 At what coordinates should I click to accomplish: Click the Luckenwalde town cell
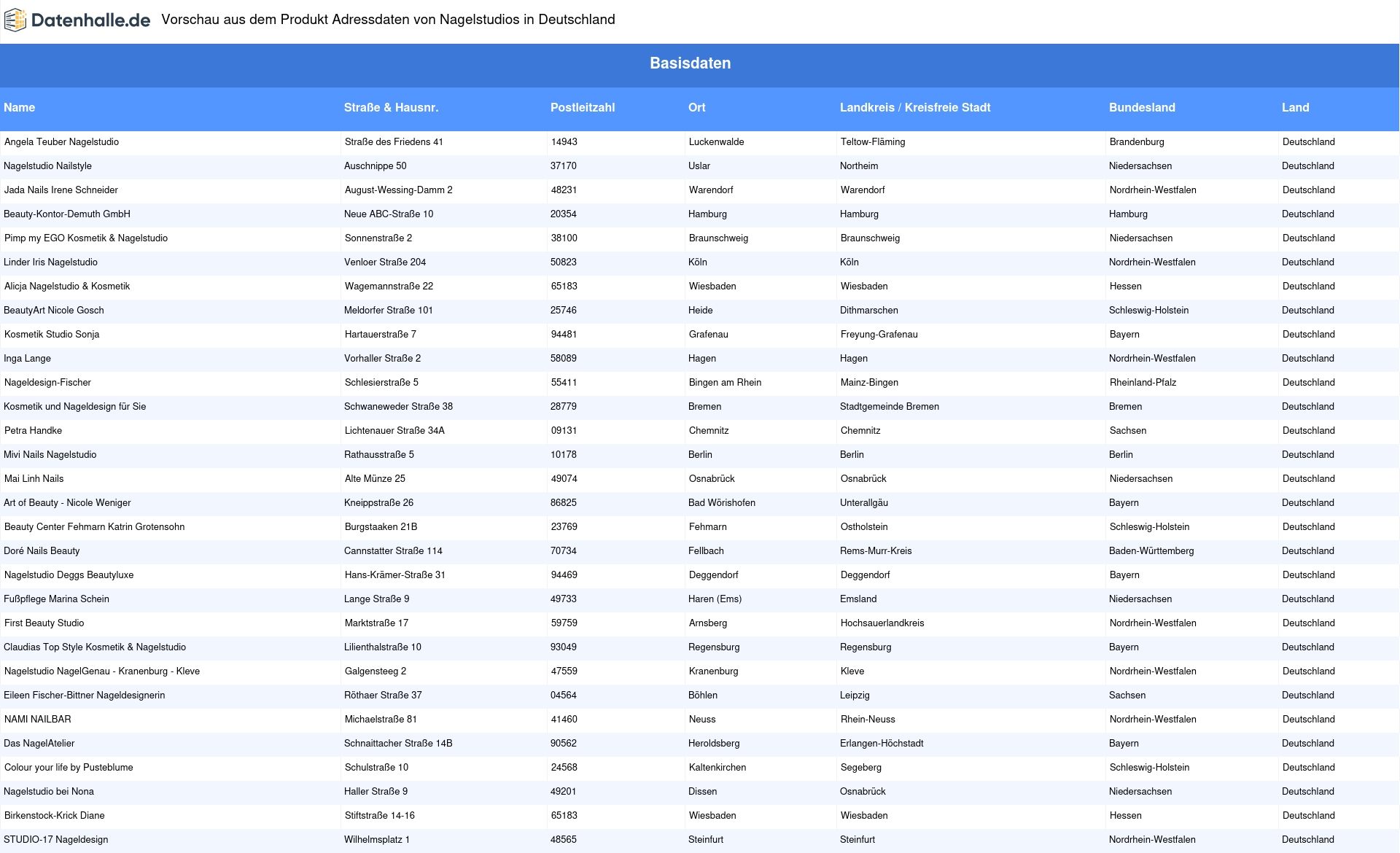pyautogui.click(x=717, y=142)
